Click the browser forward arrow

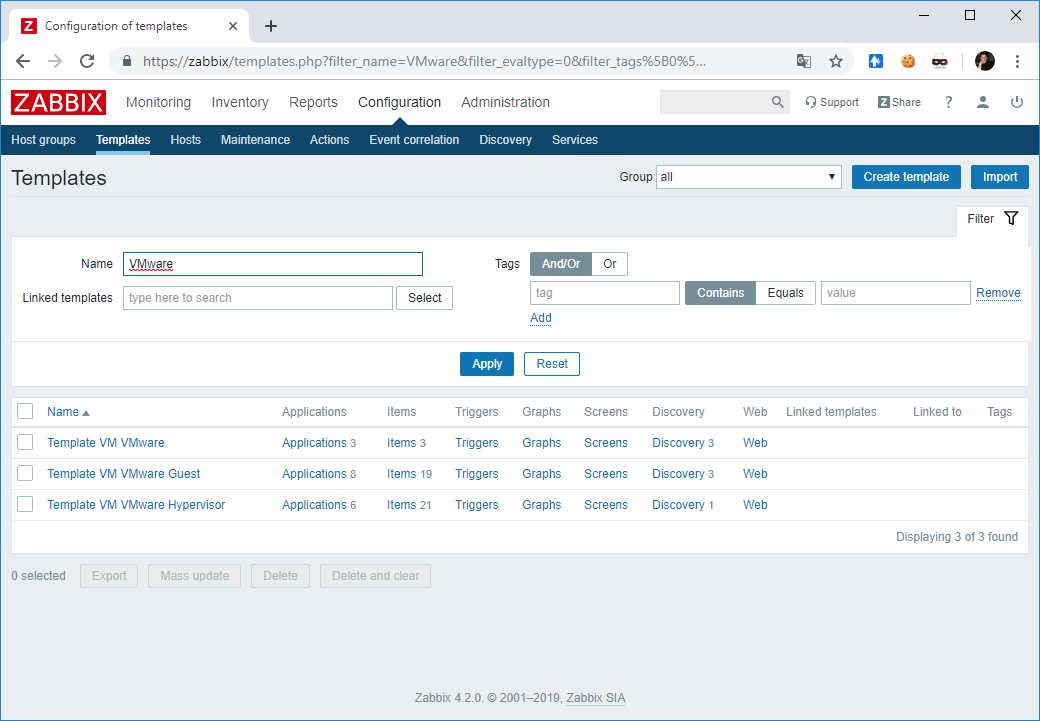tap(55, 62)
